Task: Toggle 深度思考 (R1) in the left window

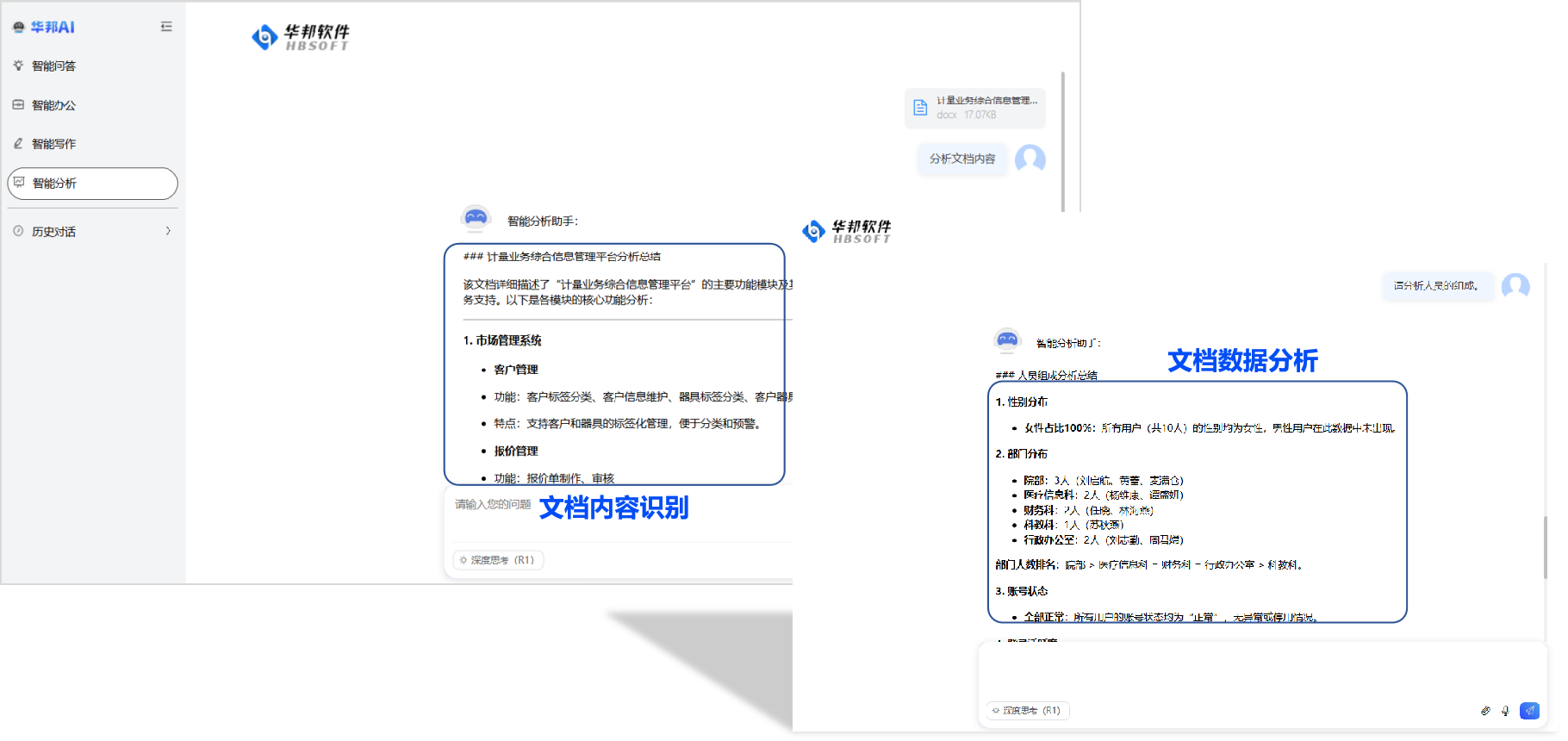Action: click(498, 560)
